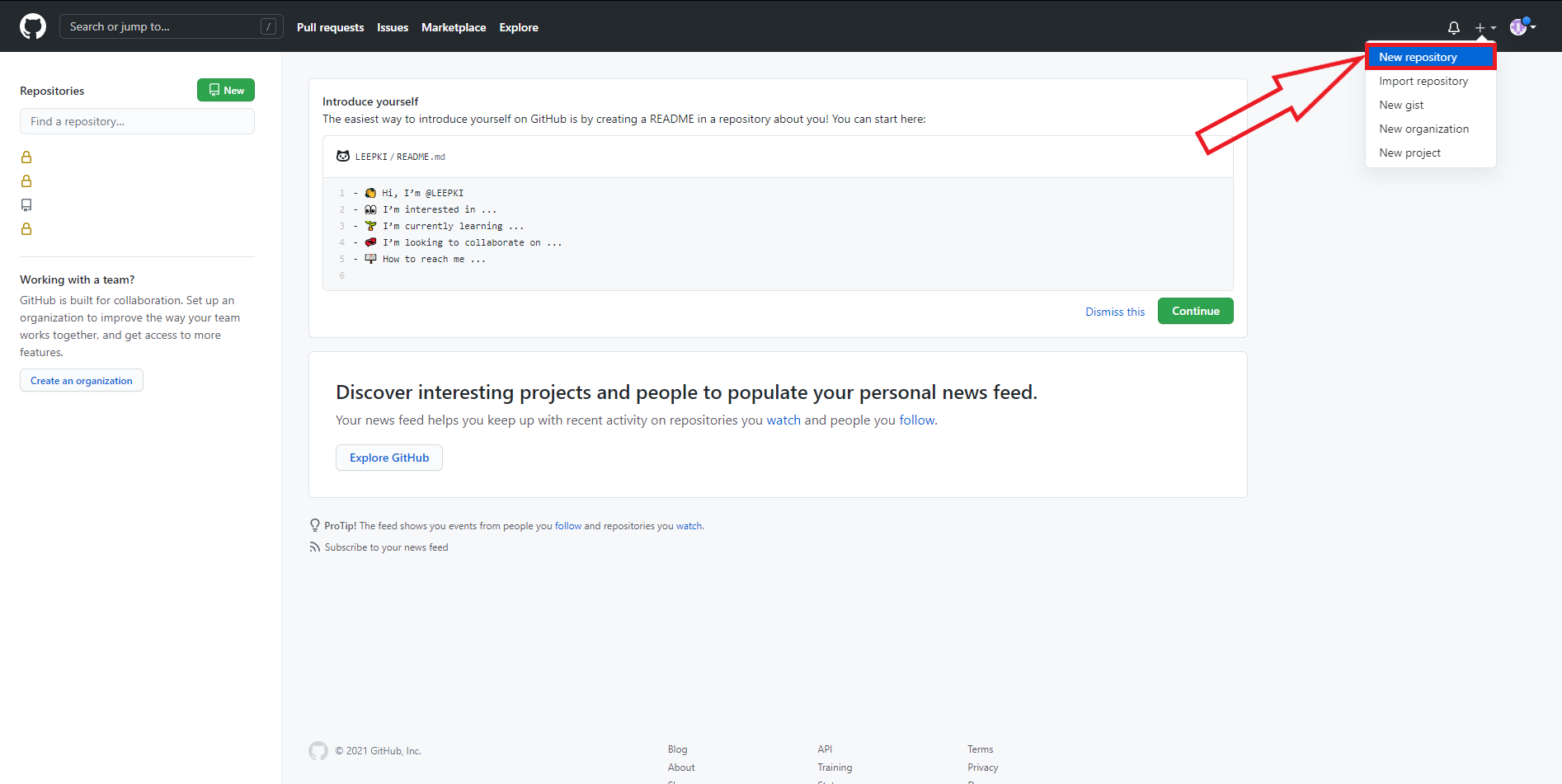Select New repository from the dropdown
Viewport: 1562px width, 784px height.
point(1430,57)
